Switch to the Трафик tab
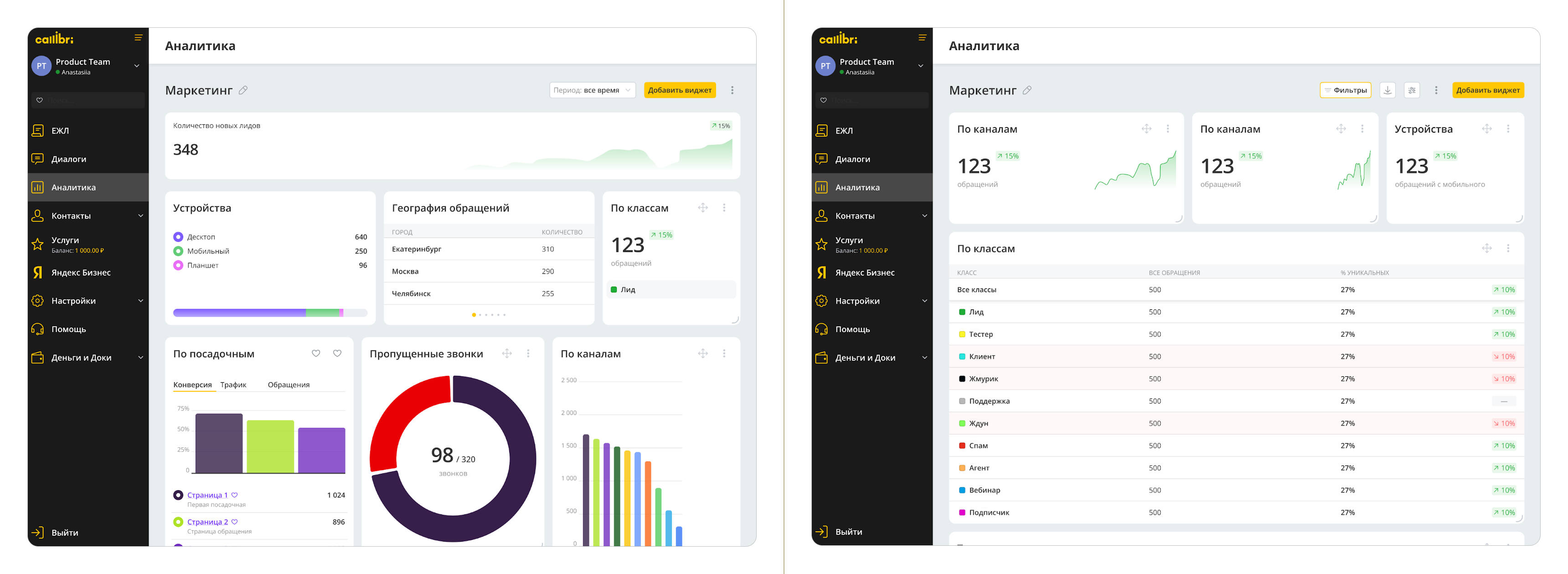The width and height of the screenshot is (1568, 574). click(x=233, y=385)
